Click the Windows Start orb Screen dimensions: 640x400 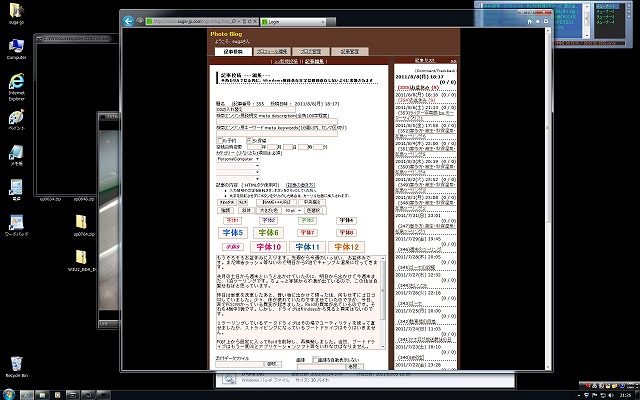(9, 394)
